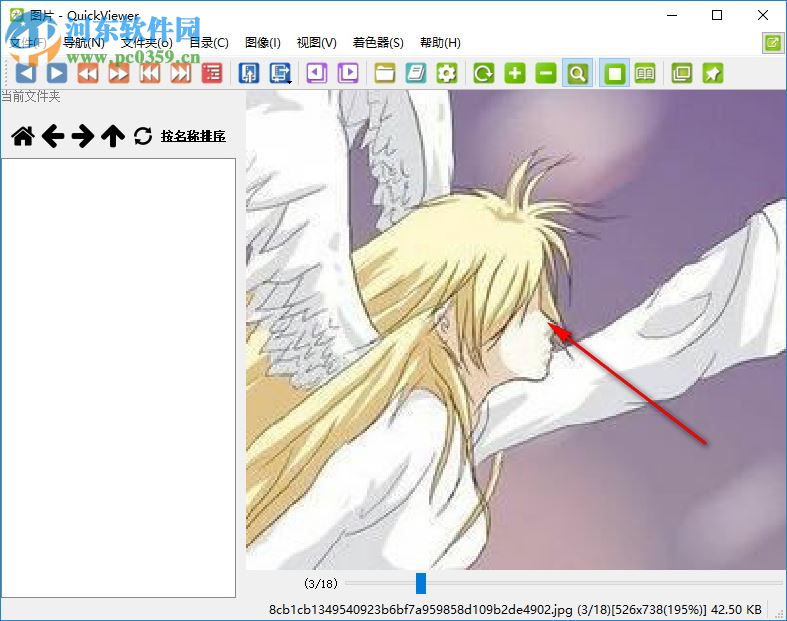
Task: Click the displayed angel image
Action: tap(516, 330)
